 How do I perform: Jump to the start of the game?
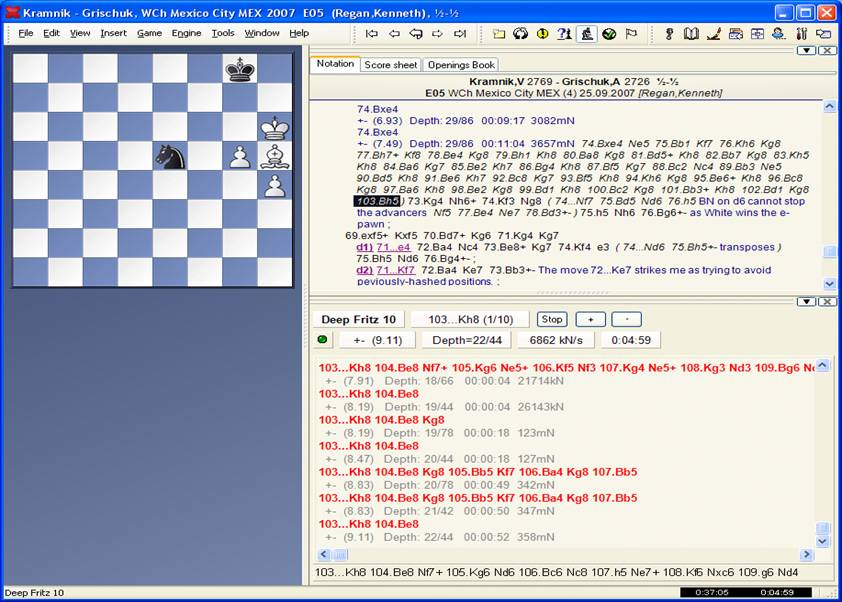(372, 33)
